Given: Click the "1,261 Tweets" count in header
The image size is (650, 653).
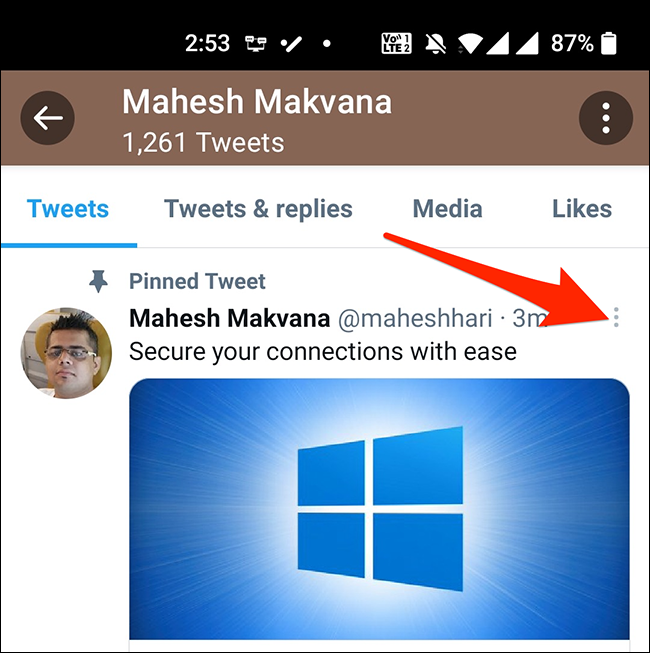Looking at the screenshot, I should (203, 142).
